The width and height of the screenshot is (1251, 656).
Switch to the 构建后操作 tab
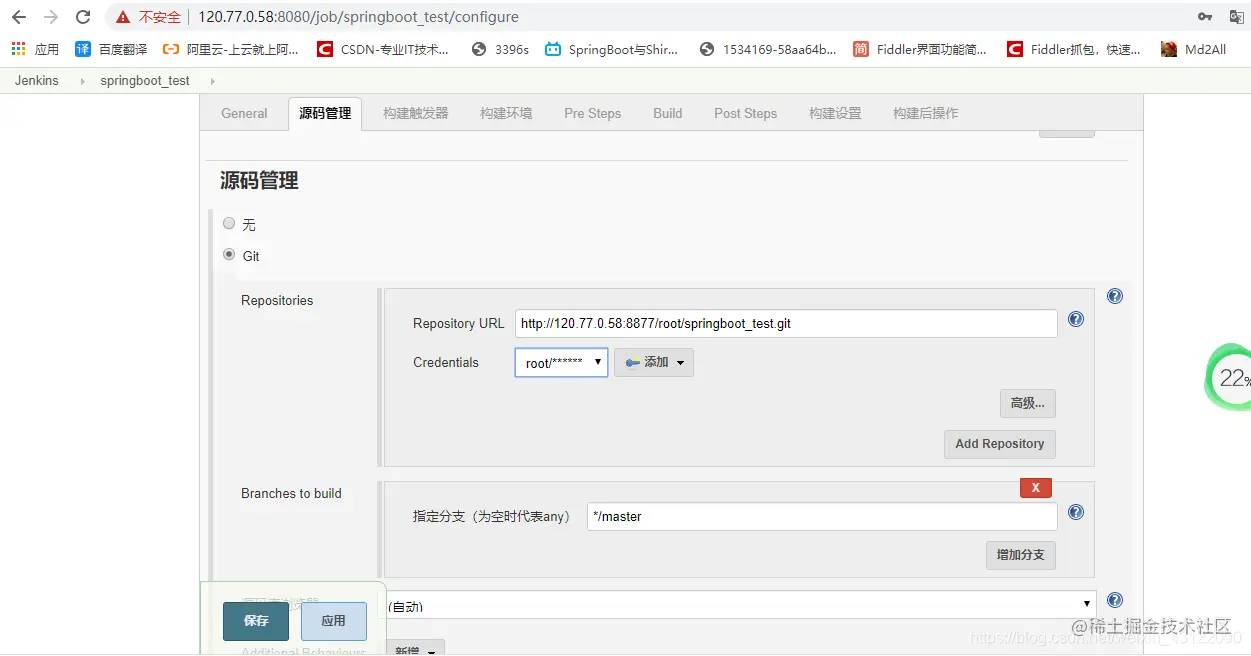click(x=925, y=113)
